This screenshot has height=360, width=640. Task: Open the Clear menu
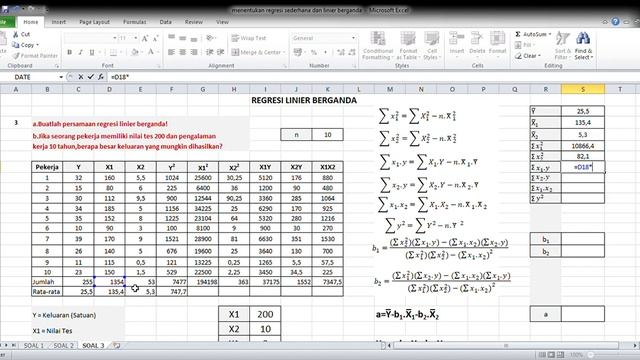527,56
